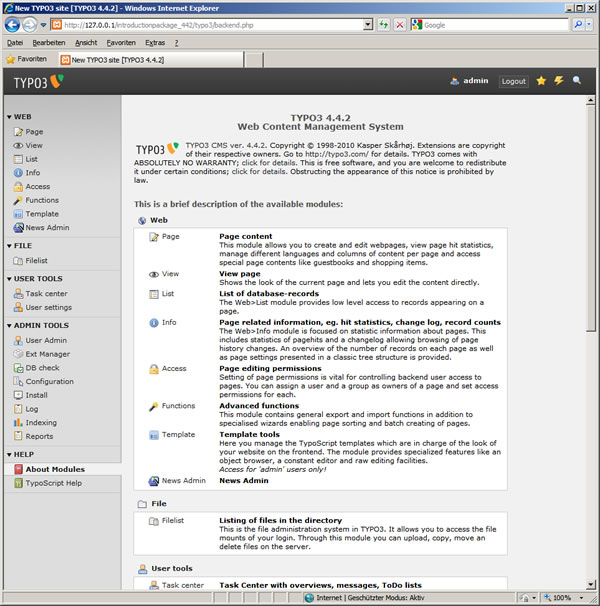The height and width of the screenshot is (606, 600).
Task: Open the search magnifier in TYPO3 header
Action: click(x=577, y=81)
